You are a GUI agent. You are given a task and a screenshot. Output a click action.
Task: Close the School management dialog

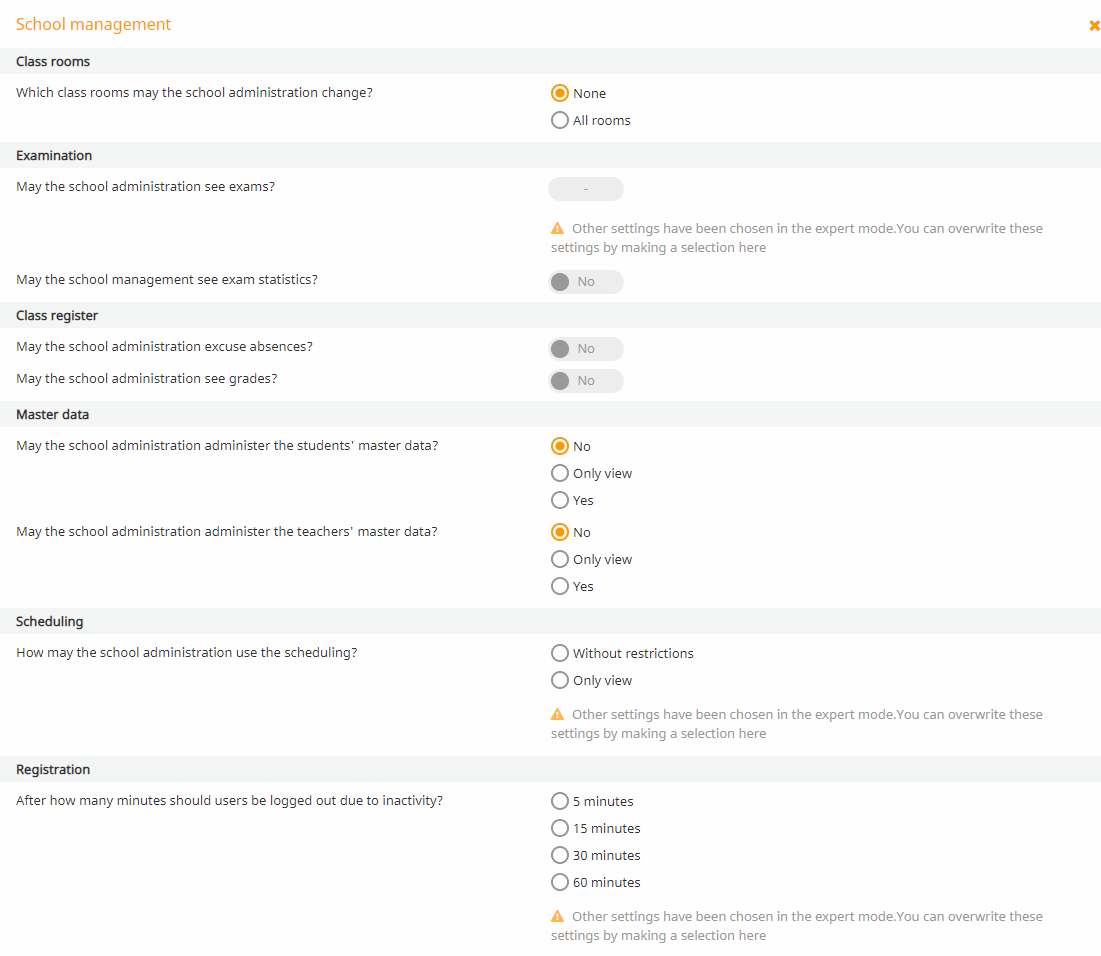click(1094, 26)
